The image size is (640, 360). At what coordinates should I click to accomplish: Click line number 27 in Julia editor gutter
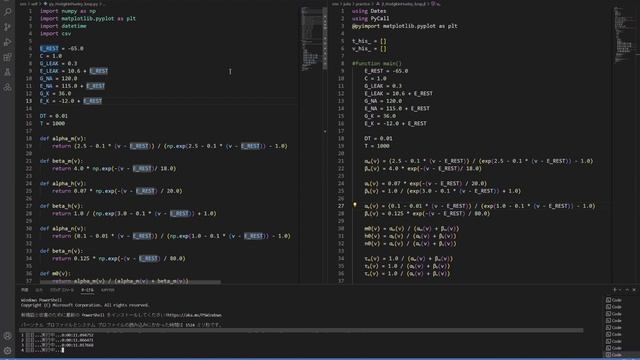point(341,206)
